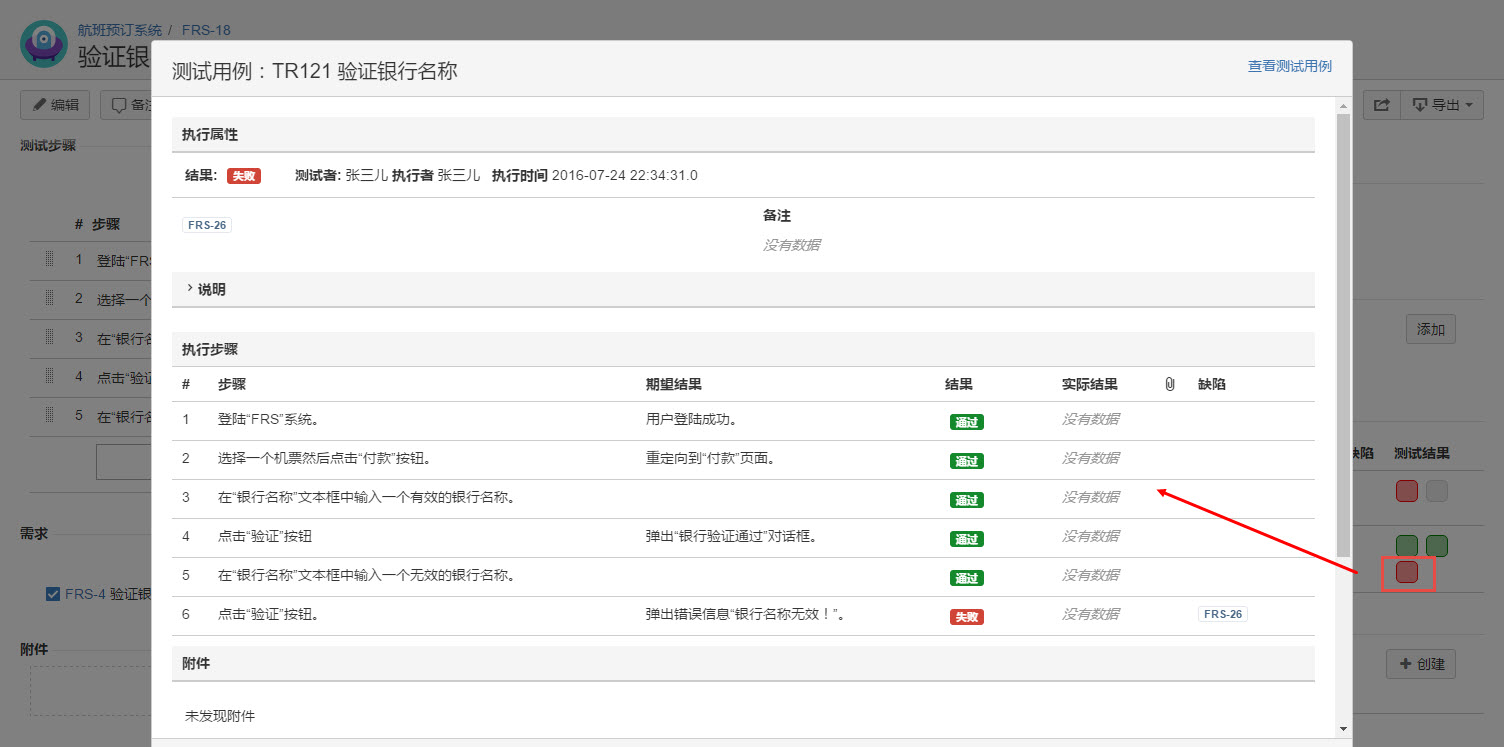The width and height of the screenshot is (1504, 747).
Task: Click the paperclip attachment column icon
Action: pos(1170,384)
